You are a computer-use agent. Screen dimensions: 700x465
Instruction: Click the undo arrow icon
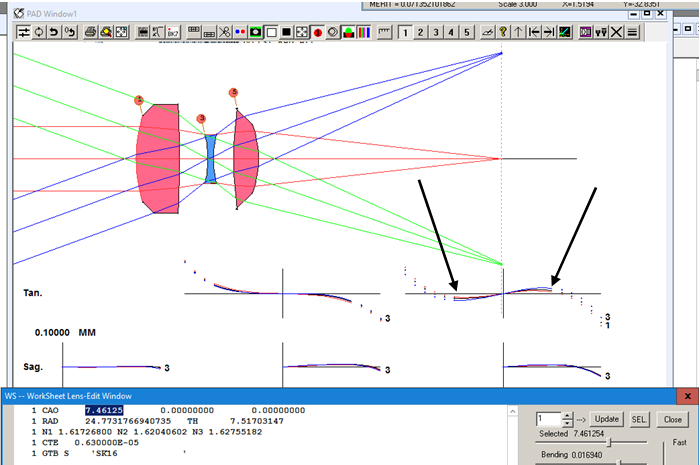tap(54, 32)
